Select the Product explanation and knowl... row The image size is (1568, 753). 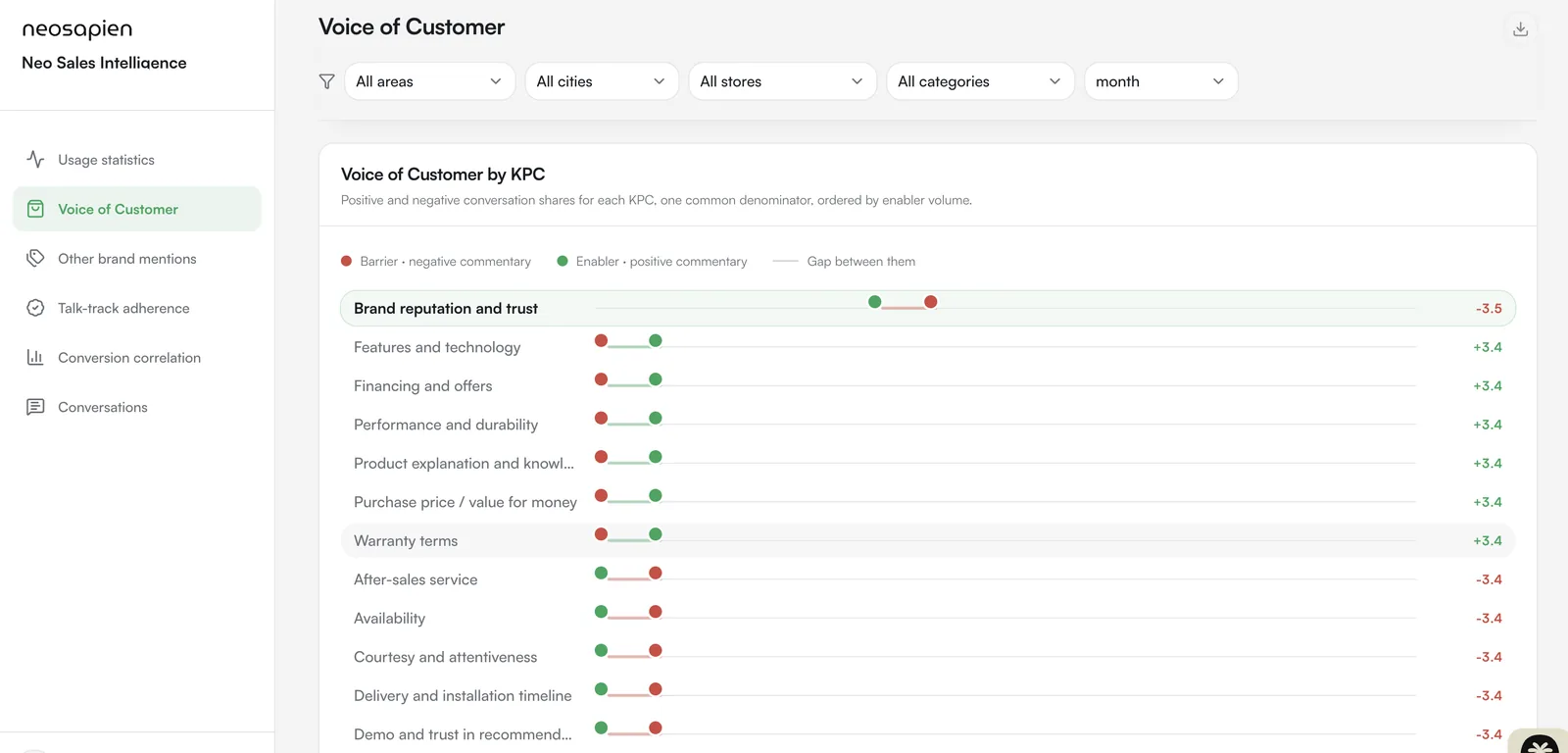tap(927, 463)
